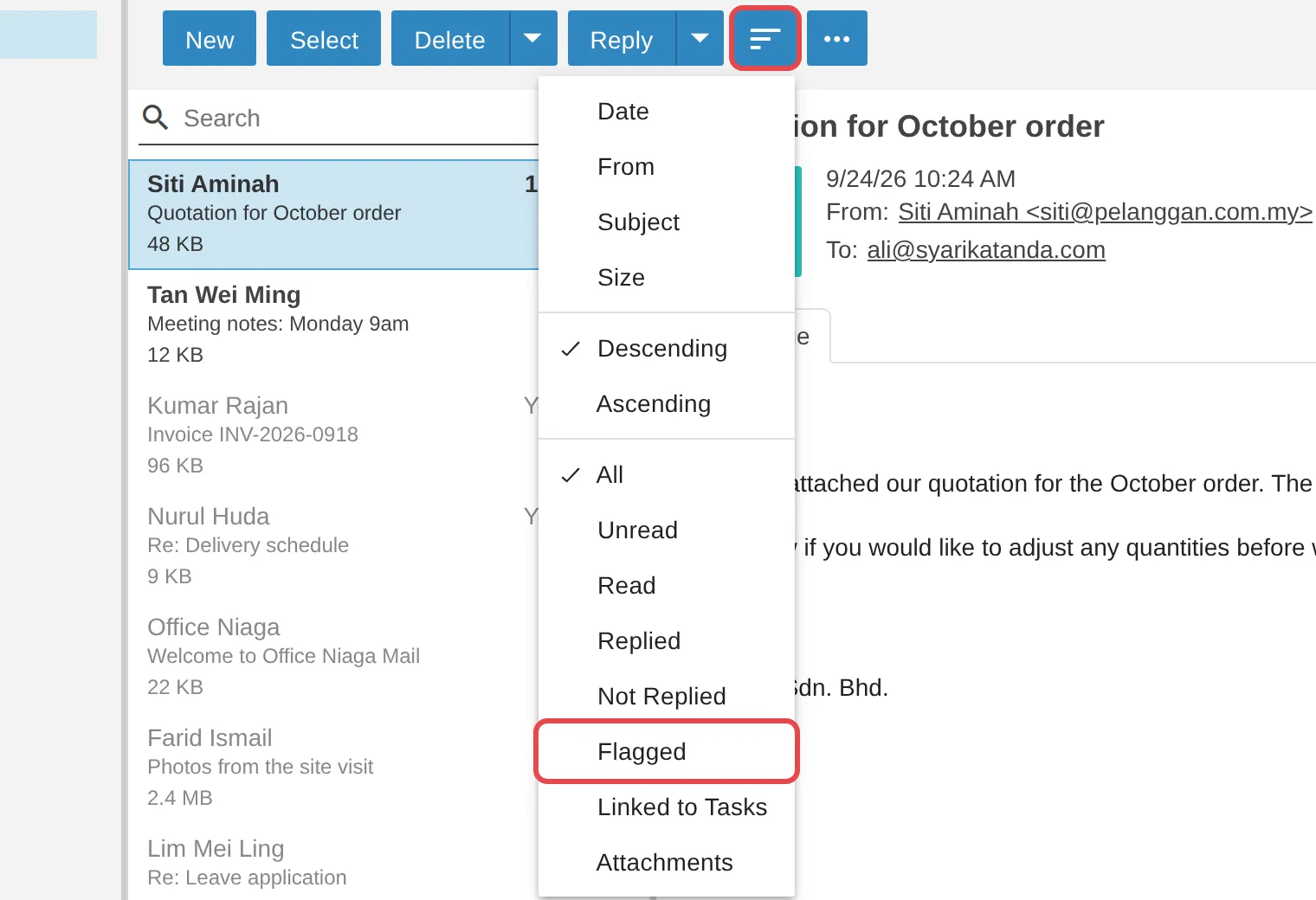Click the email subject heading

949,126
